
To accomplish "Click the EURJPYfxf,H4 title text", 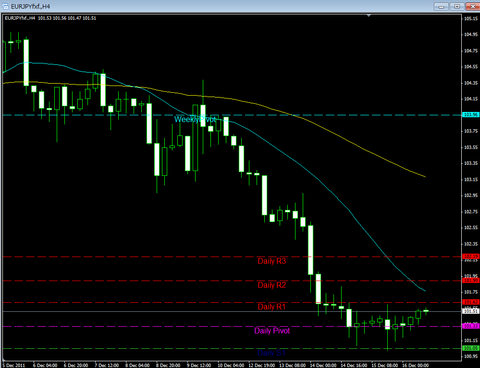I will 30,7.
